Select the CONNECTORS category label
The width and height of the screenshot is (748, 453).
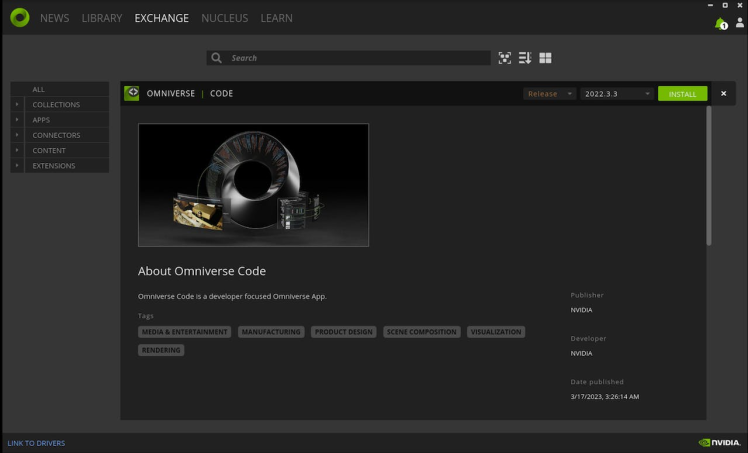(x=56, y=135)
